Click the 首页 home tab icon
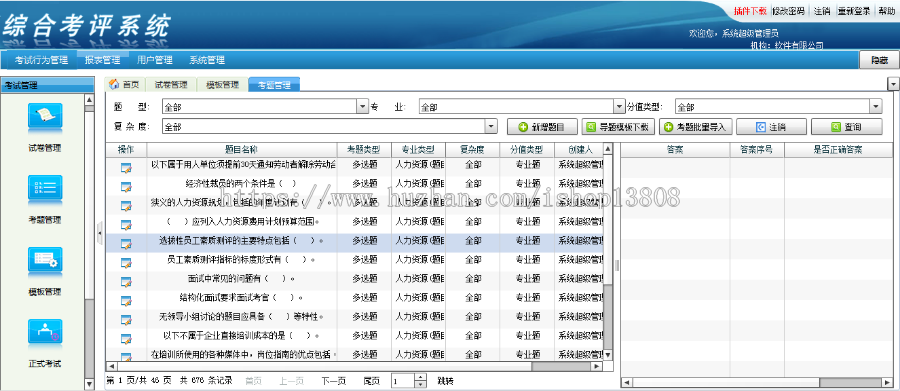This screenshot has height=391, width=900. click(114, 84)
